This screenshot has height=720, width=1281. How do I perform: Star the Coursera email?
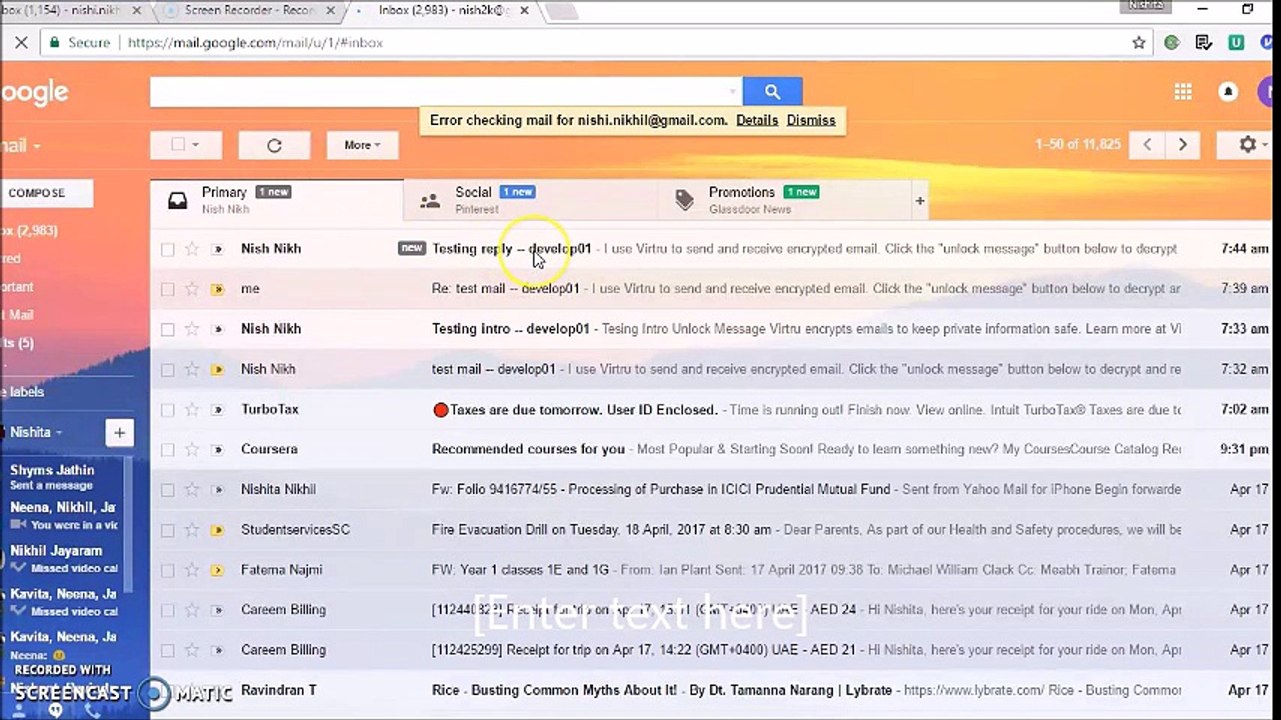tap(192, 449)
